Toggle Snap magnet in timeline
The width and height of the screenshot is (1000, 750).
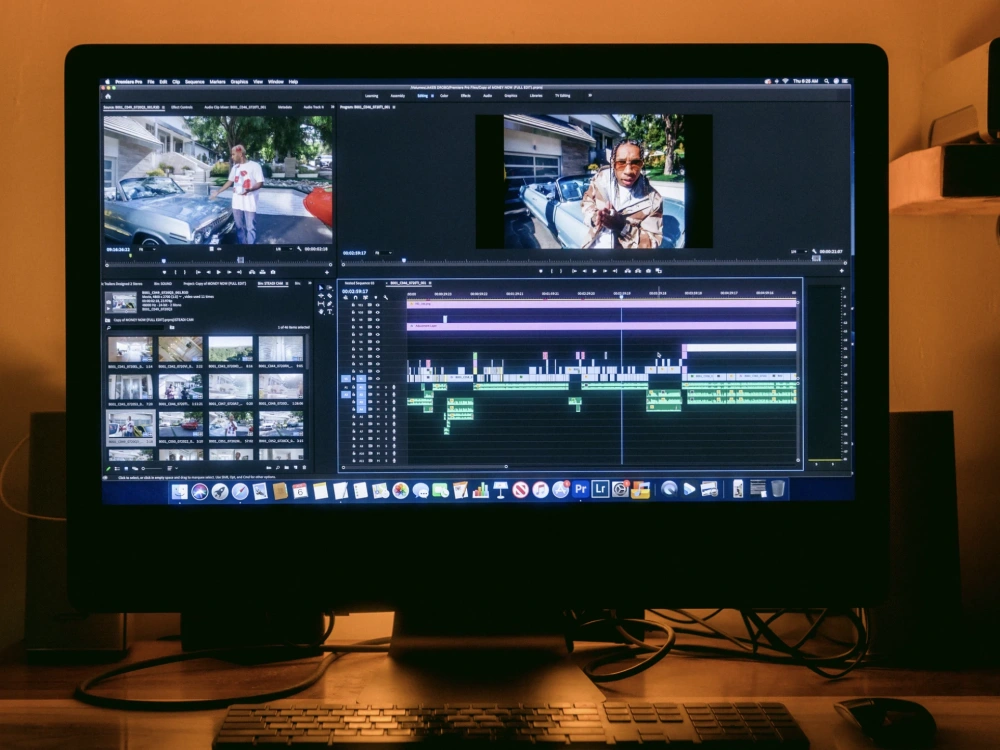click(x=355, y=298)
